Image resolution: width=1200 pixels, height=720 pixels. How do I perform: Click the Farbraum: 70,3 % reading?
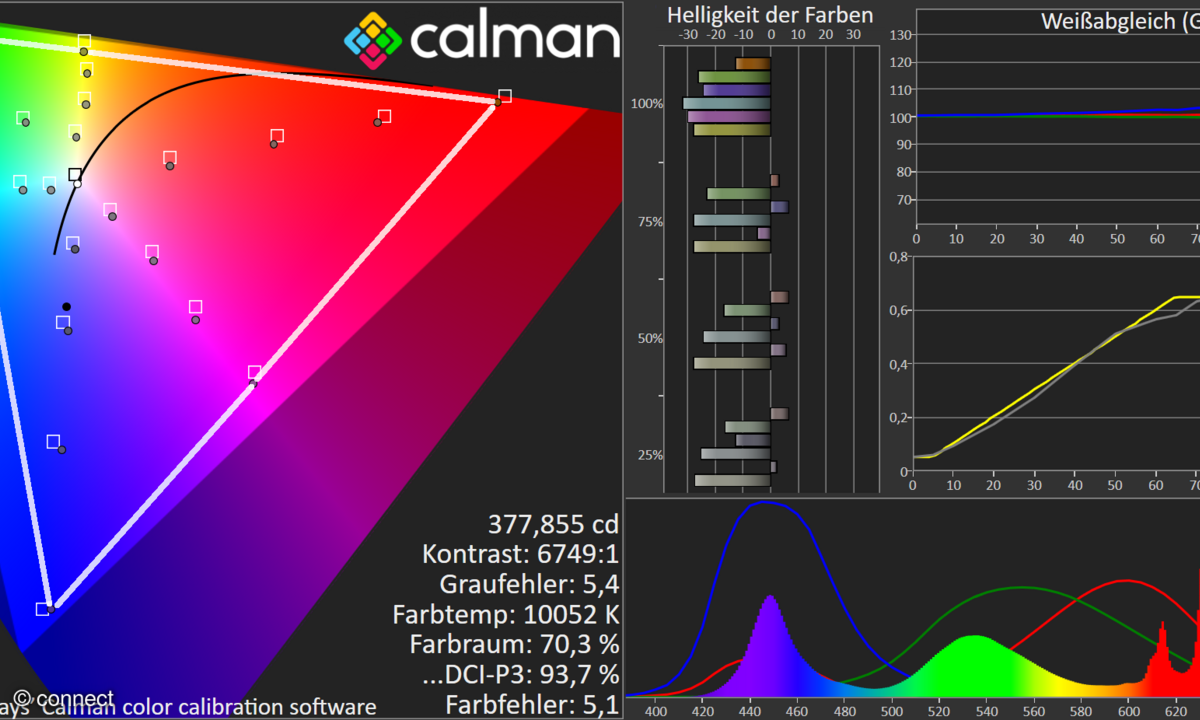[x=514, y=644]
